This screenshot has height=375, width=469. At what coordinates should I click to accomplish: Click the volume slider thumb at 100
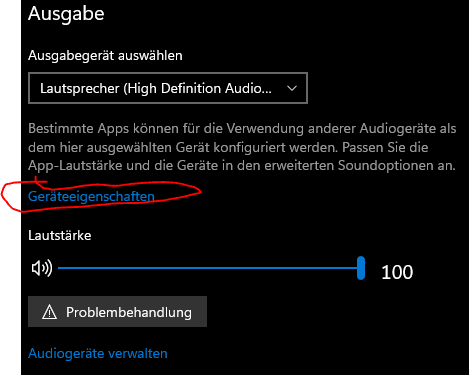tap(361, 268)
